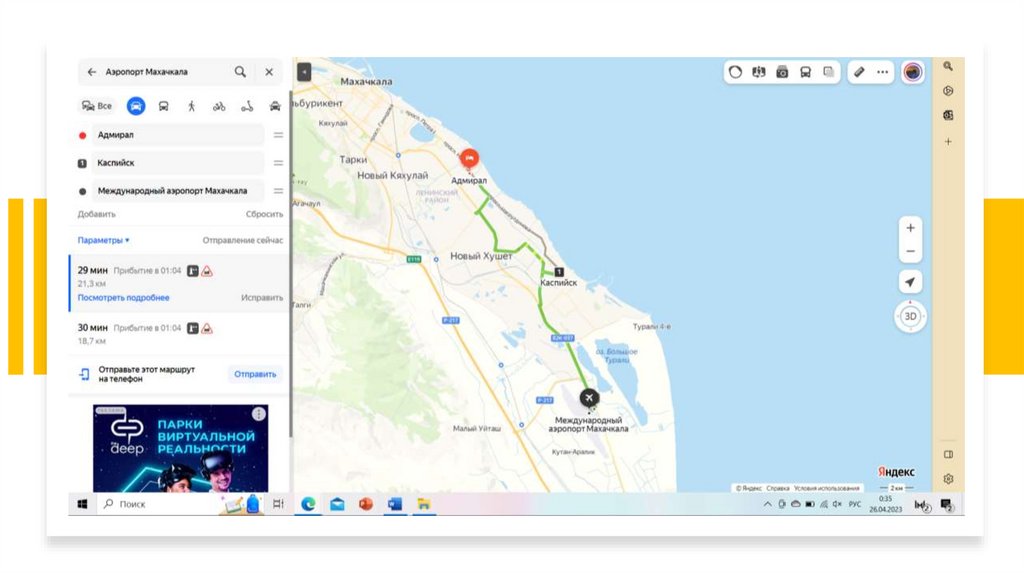Choose the walking route mode
The width and height of the screenshot is (1024, 574).
191,106
